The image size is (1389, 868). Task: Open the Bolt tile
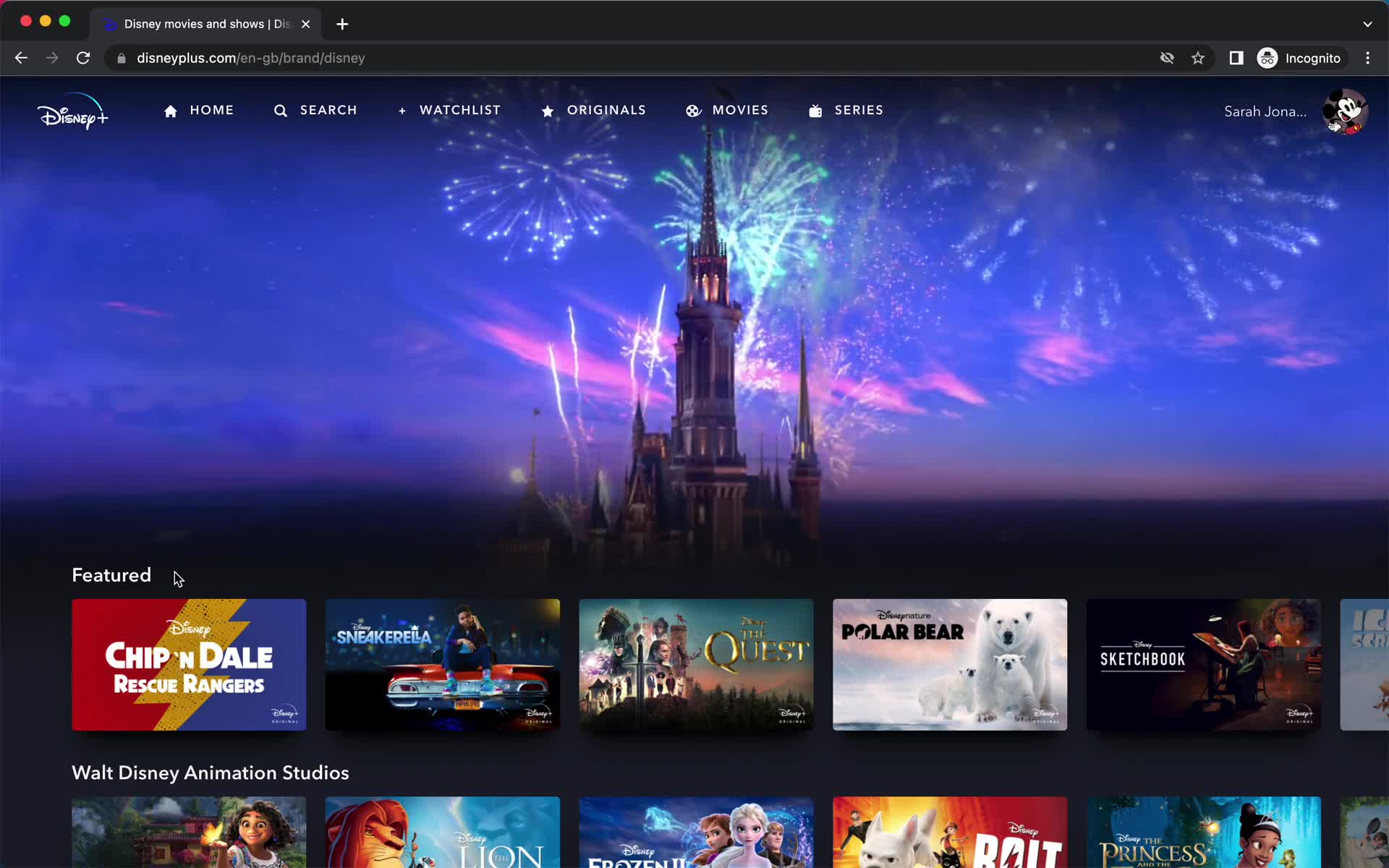click(950, 832)
